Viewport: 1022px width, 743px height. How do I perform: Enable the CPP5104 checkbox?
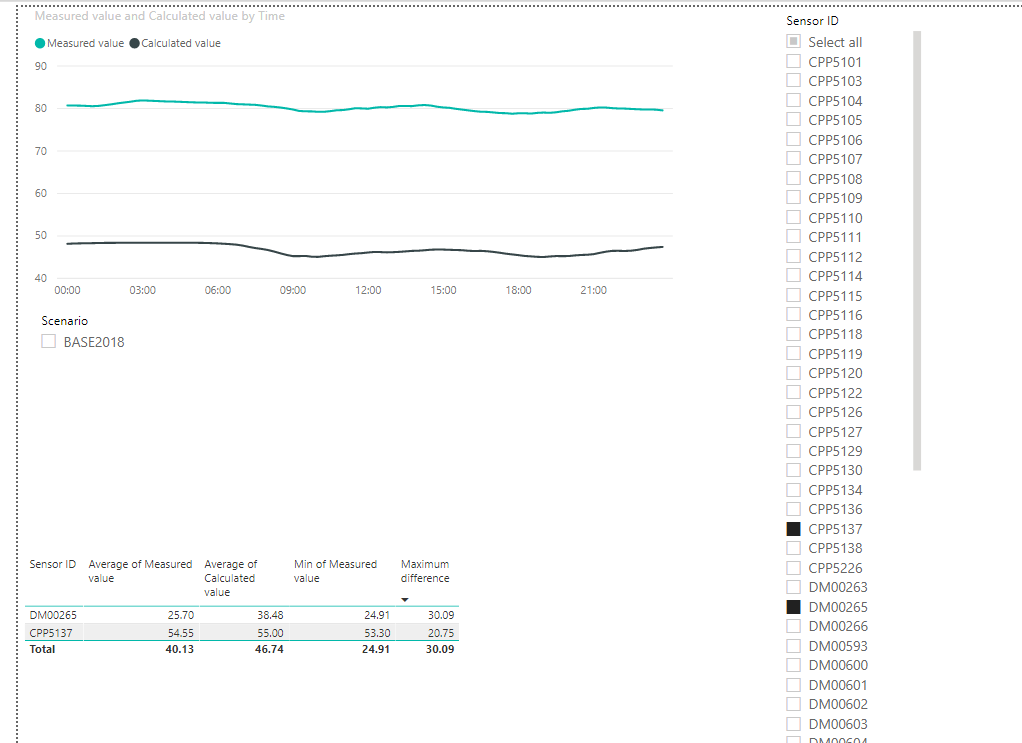coord(793,100)
